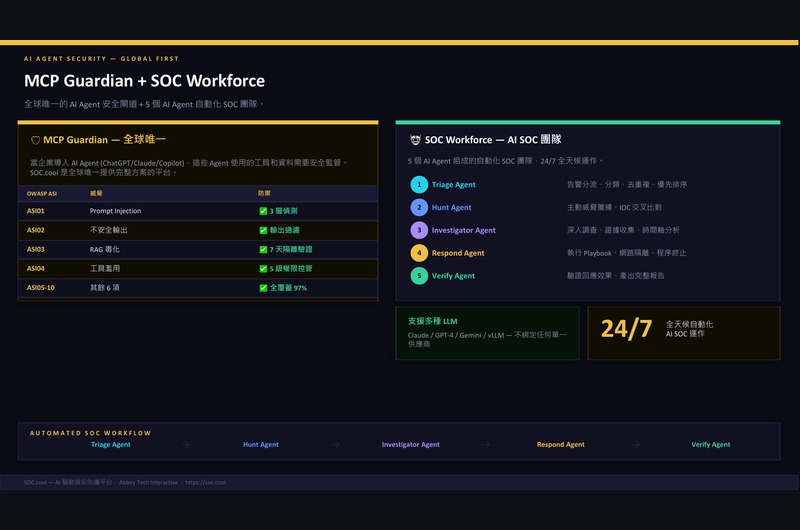Select the numbered circle 4 for Respond Agent
Viewport: 800px width, 530px height.
419,253
